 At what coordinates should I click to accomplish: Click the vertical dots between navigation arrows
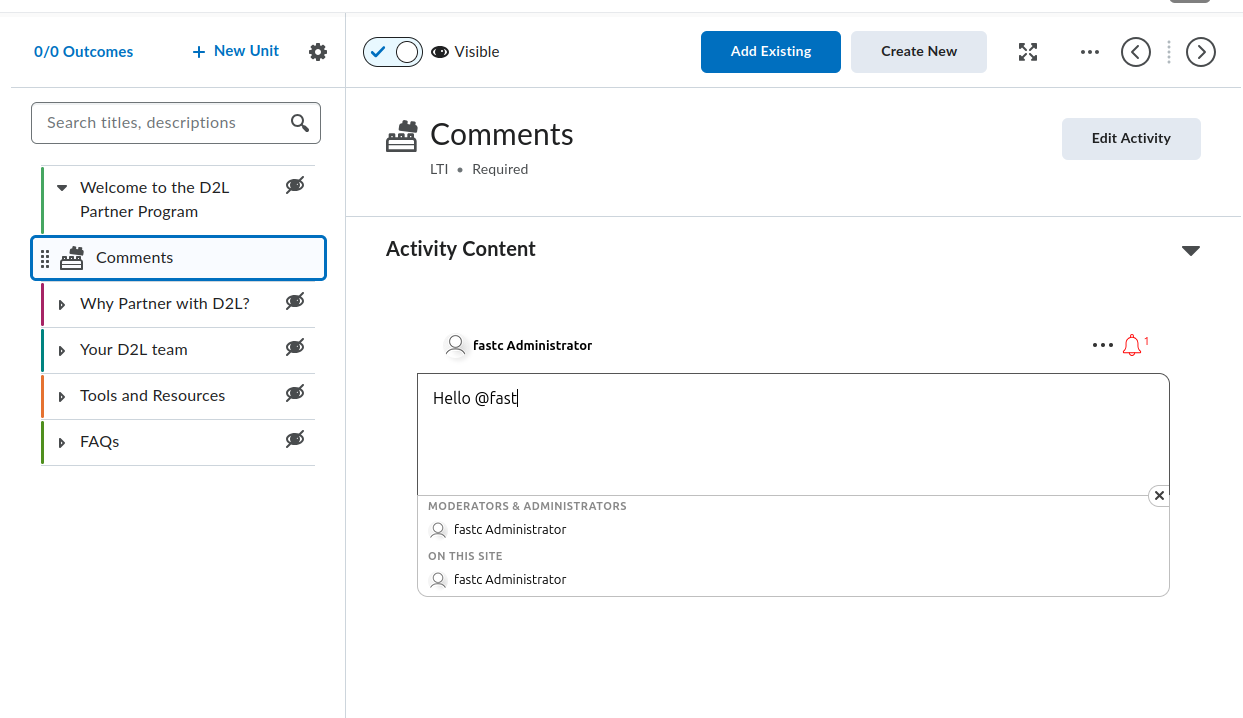click(x=1168, y=52)
